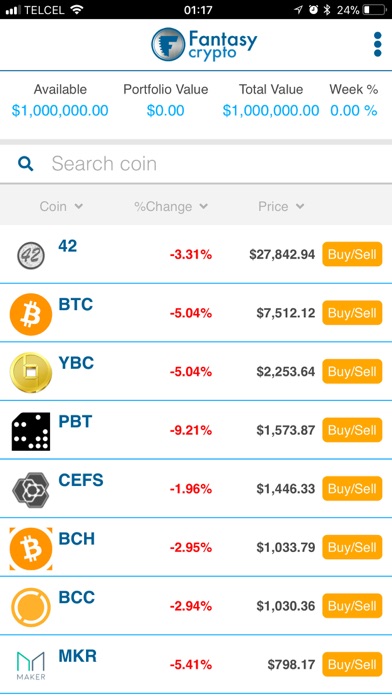Open the CEFS coin name link

[81, 480]
